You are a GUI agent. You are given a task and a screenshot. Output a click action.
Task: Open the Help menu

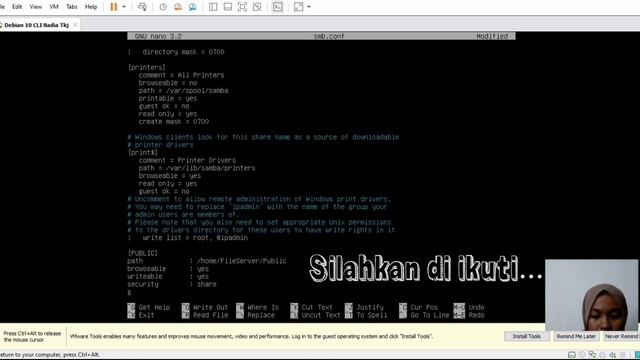pyautogui.click(x=91, y=7)
